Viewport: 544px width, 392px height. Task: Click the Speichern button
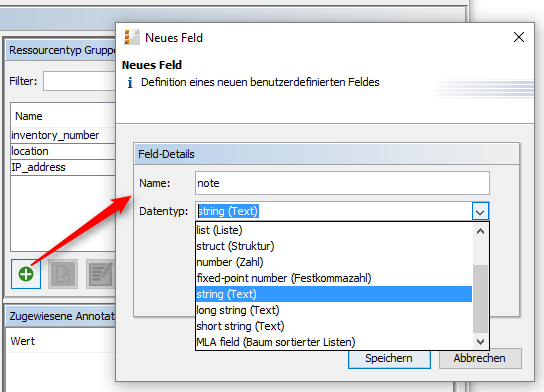pyautogui.click(x=389, y=358)
